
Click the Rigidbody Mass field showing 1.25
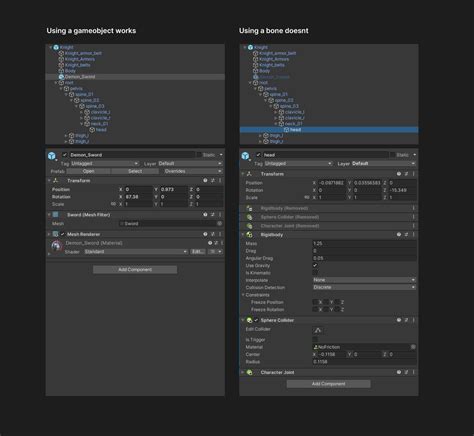pos(364,243)
